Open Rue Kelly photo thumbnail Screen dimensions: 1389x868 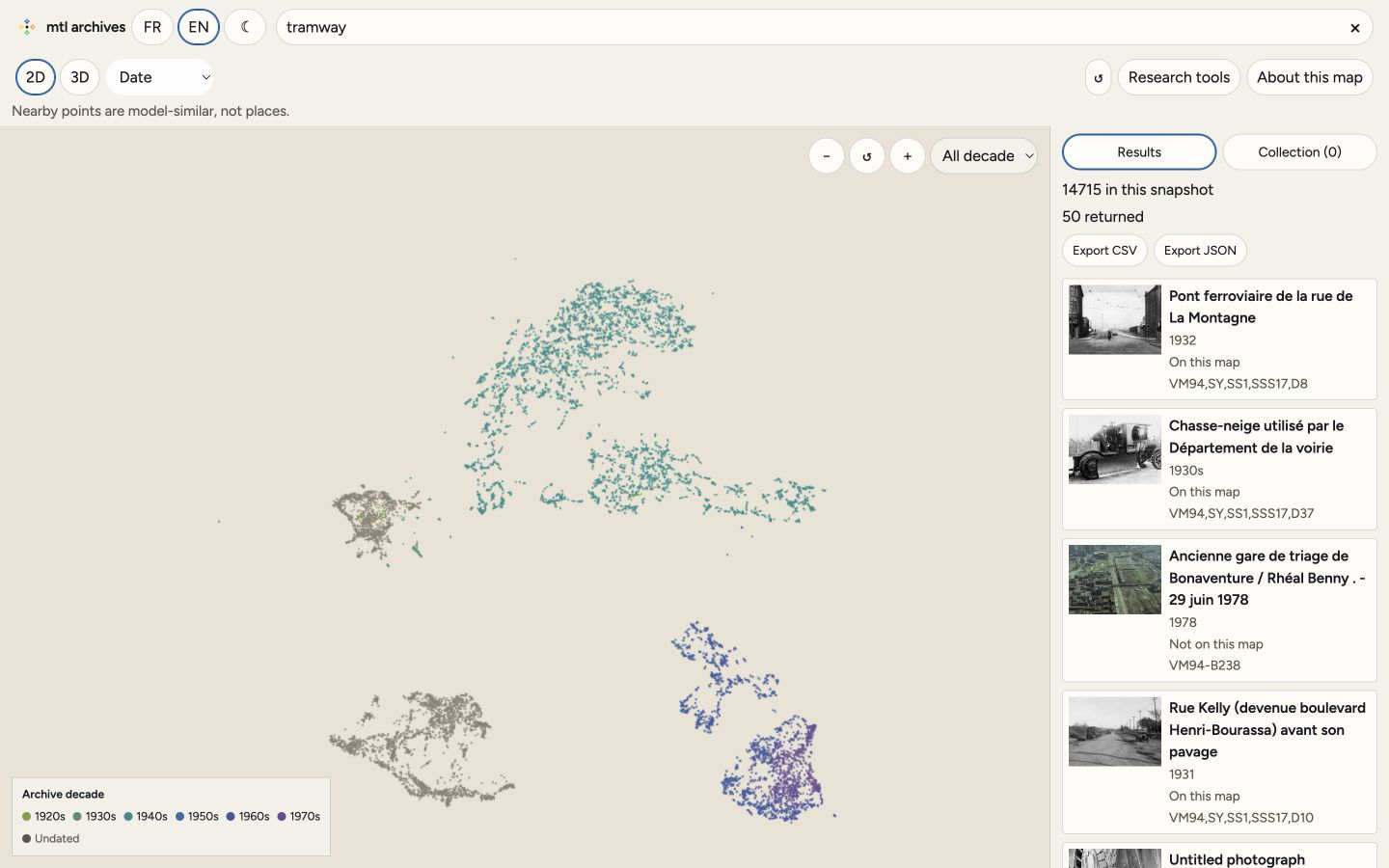1115,731
